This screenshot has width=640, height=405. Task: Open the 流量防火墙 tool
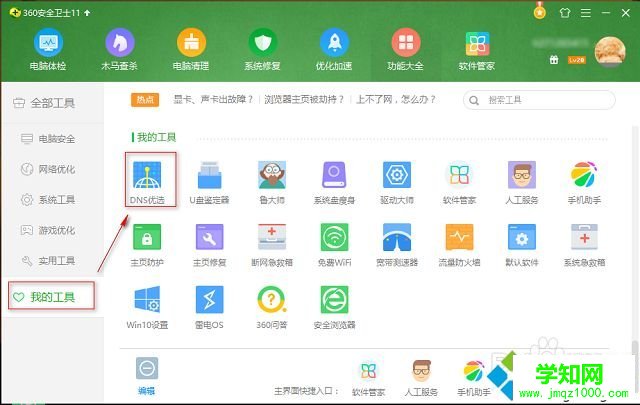pyautogui.click(x=459, y=245)
